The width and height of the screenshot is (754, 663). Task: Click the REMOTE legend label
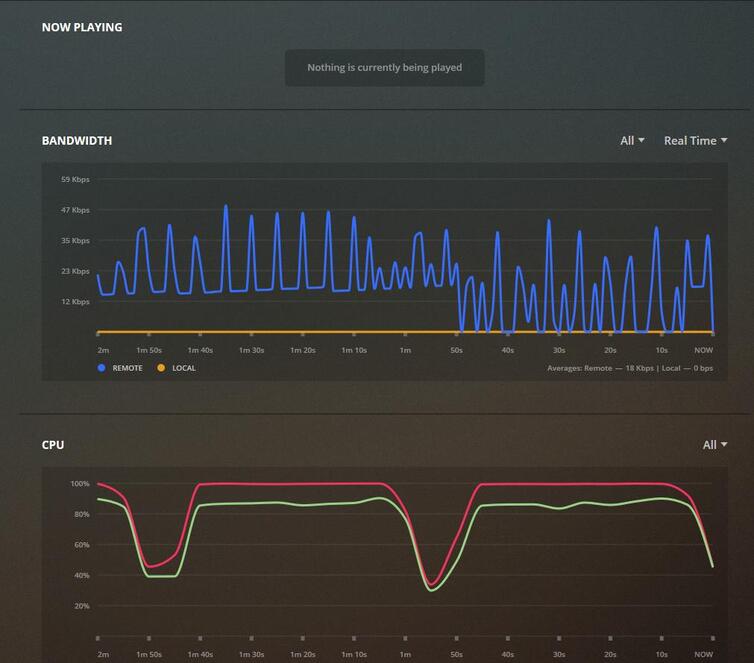click(127, 368)
